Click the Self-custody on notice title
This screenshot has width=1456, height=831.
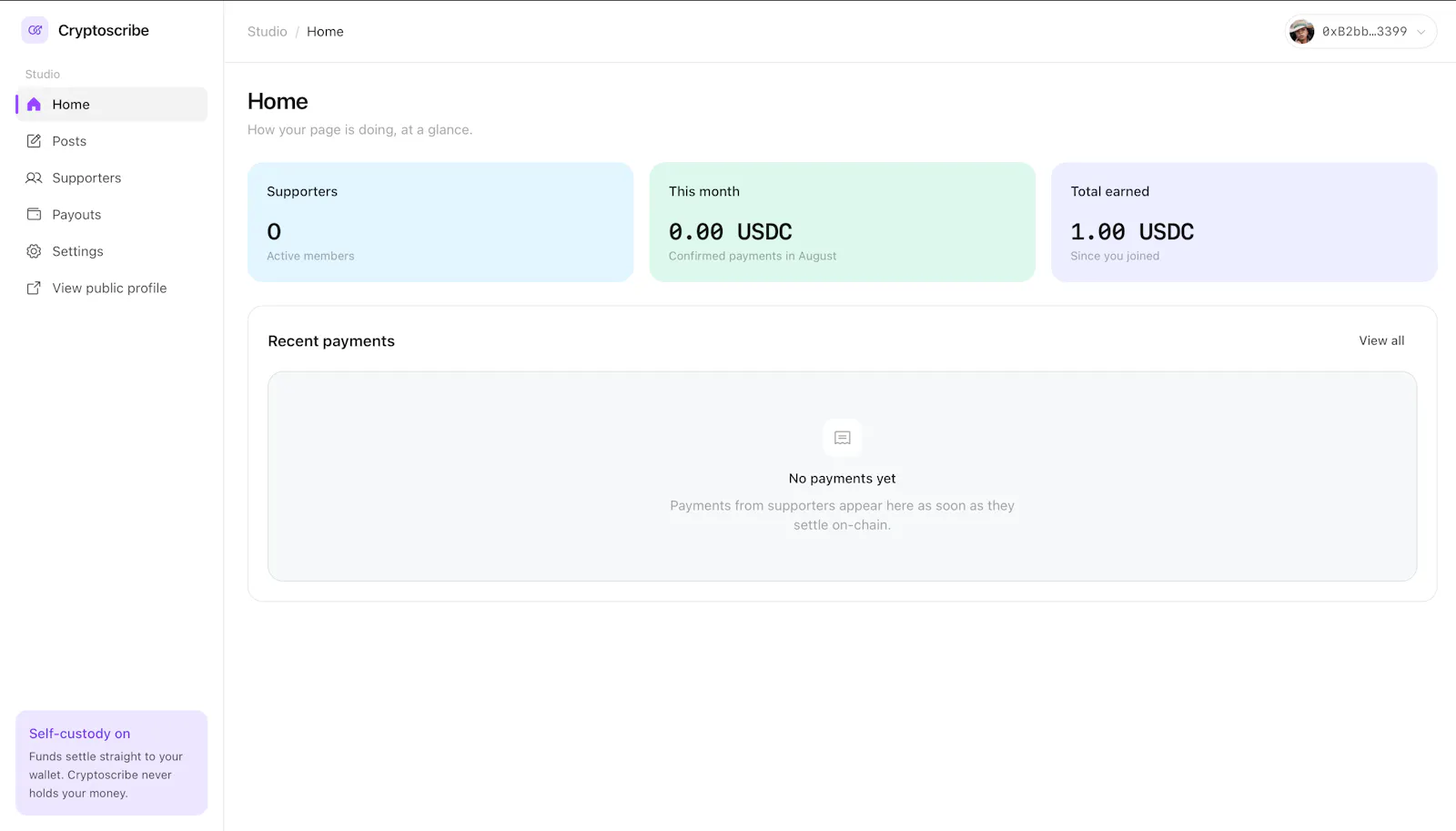80,734
